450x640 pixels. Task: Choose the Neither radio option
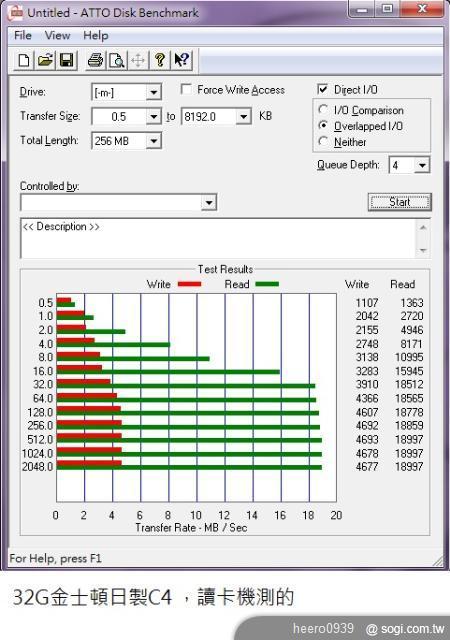[x=323, y=141]
